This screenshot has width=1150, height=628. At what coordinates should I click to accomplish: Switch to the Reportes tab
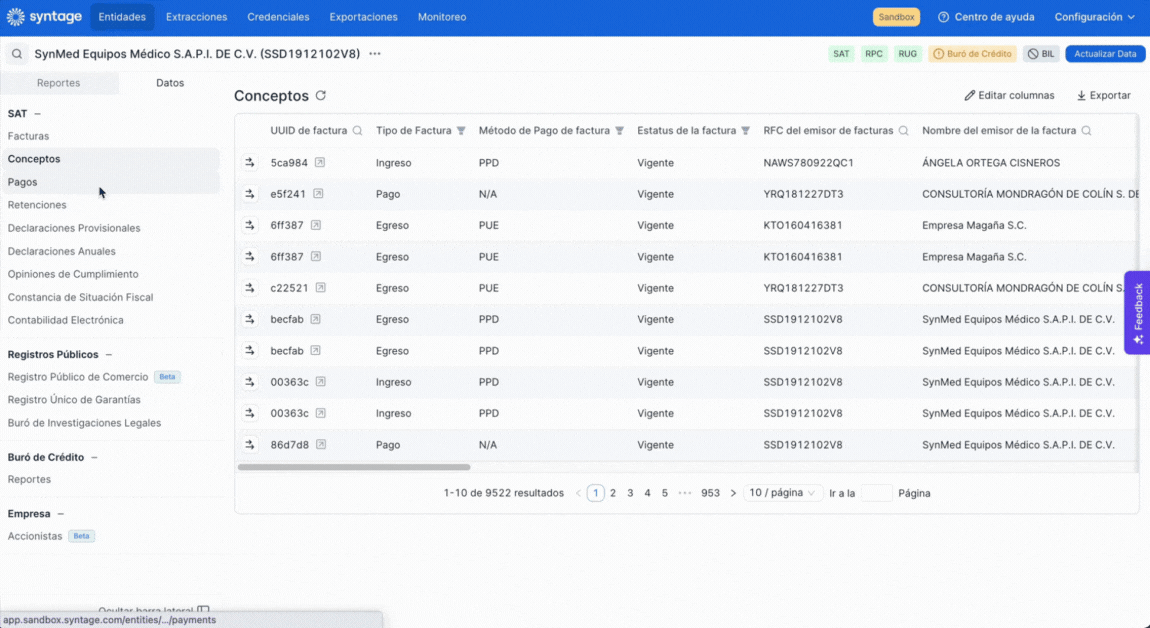coord(59,83)
